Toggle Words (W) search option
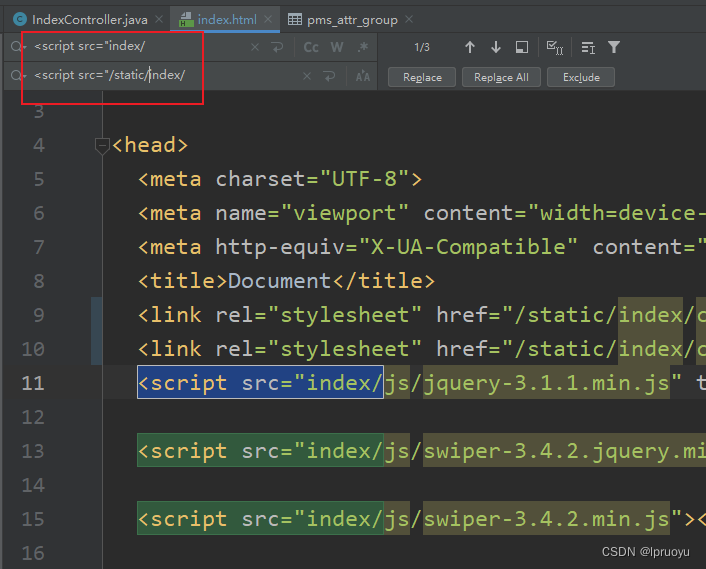The height and width of the screenshot is (569, 706). [337, 47]
